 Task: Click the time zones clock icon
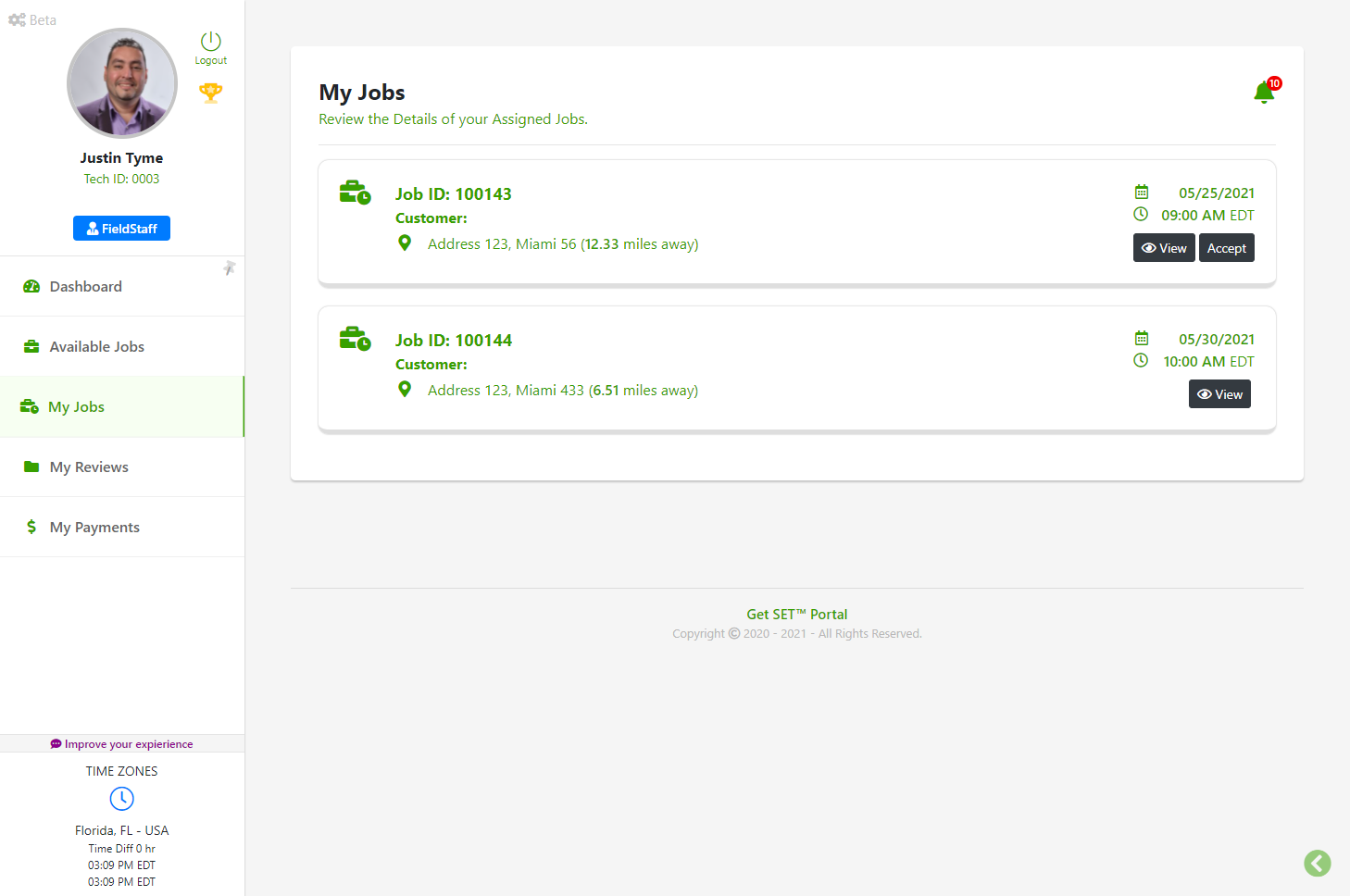121,798
